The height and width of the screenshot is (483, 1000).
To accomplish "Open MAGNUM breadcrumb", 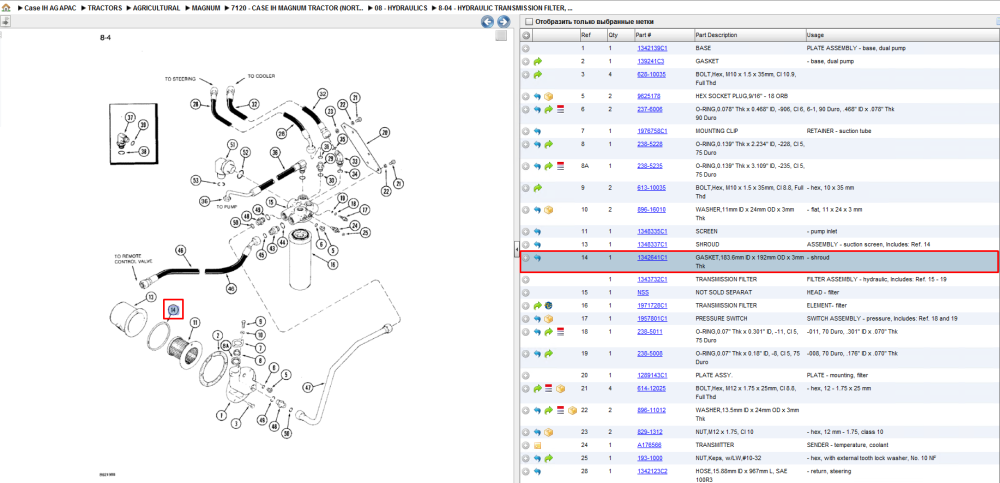I will pyautogui.click(x=206, y=8).
